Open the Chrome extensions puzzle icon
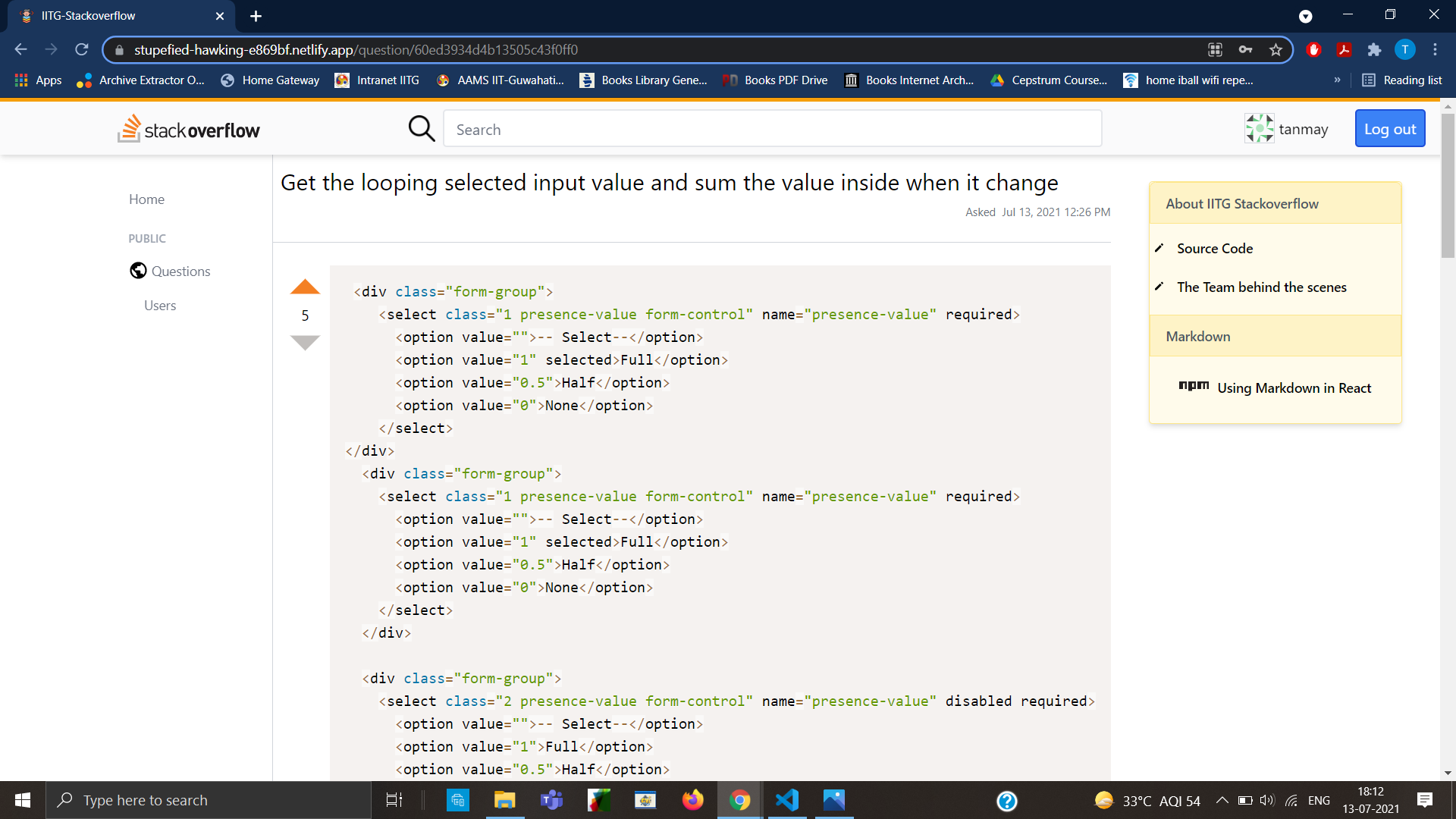This screenshot has height=819, width=1456. (1374, 50)
